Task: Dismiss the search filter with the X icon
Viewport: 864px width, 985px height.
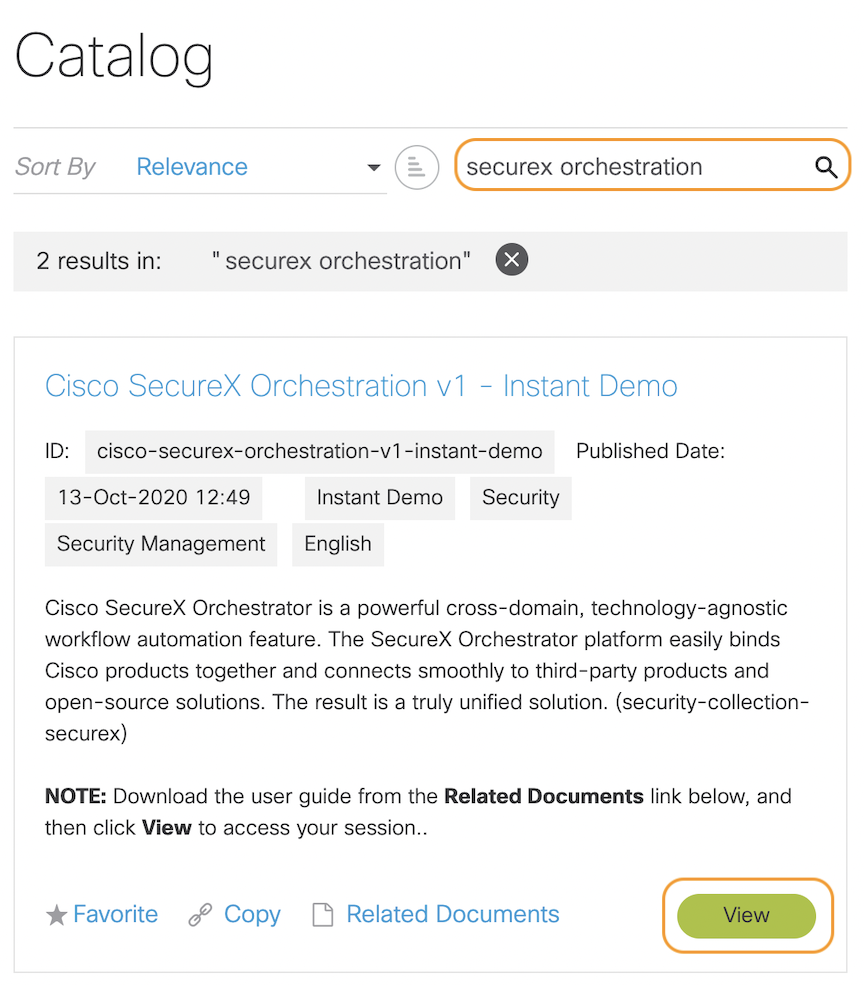Action: click(x=511, y=260)
